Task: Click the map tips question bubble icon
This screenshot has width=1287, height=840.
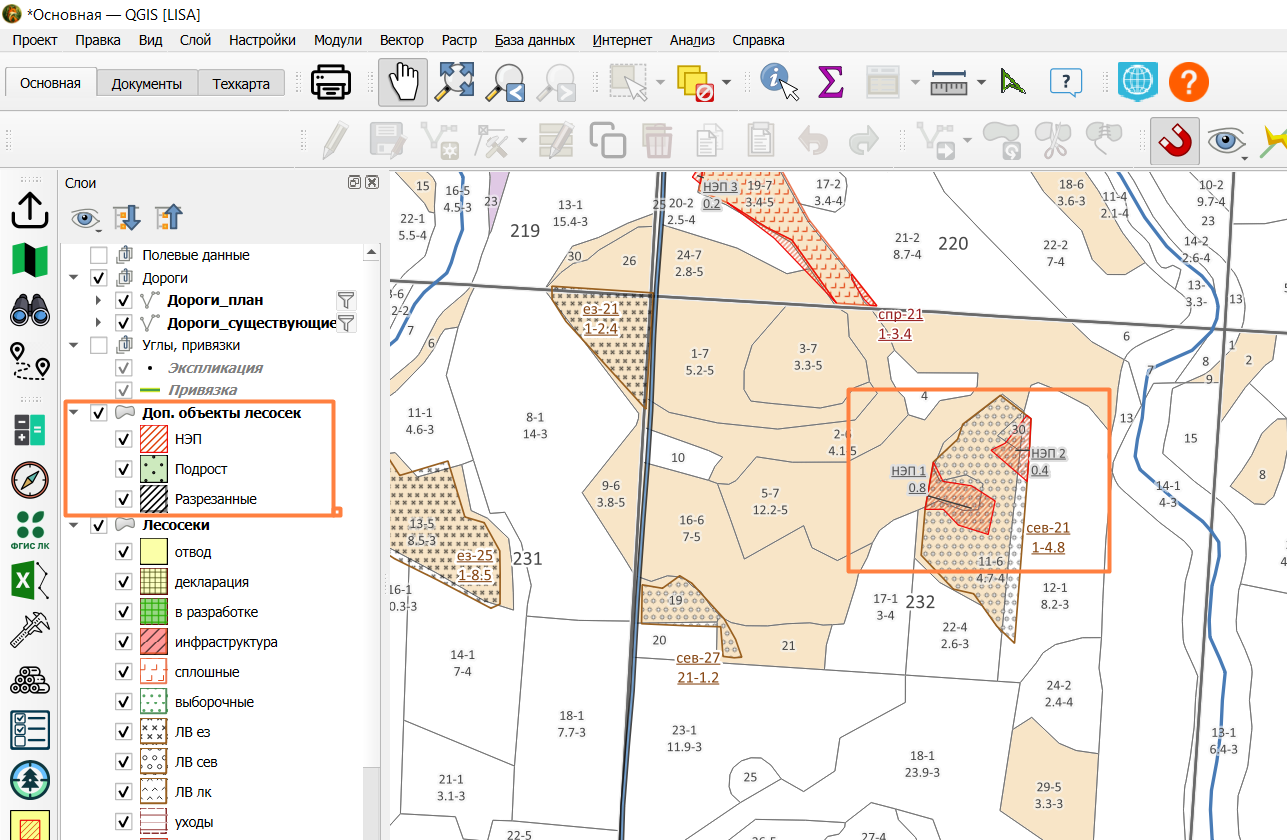Action: (1066, 82)
